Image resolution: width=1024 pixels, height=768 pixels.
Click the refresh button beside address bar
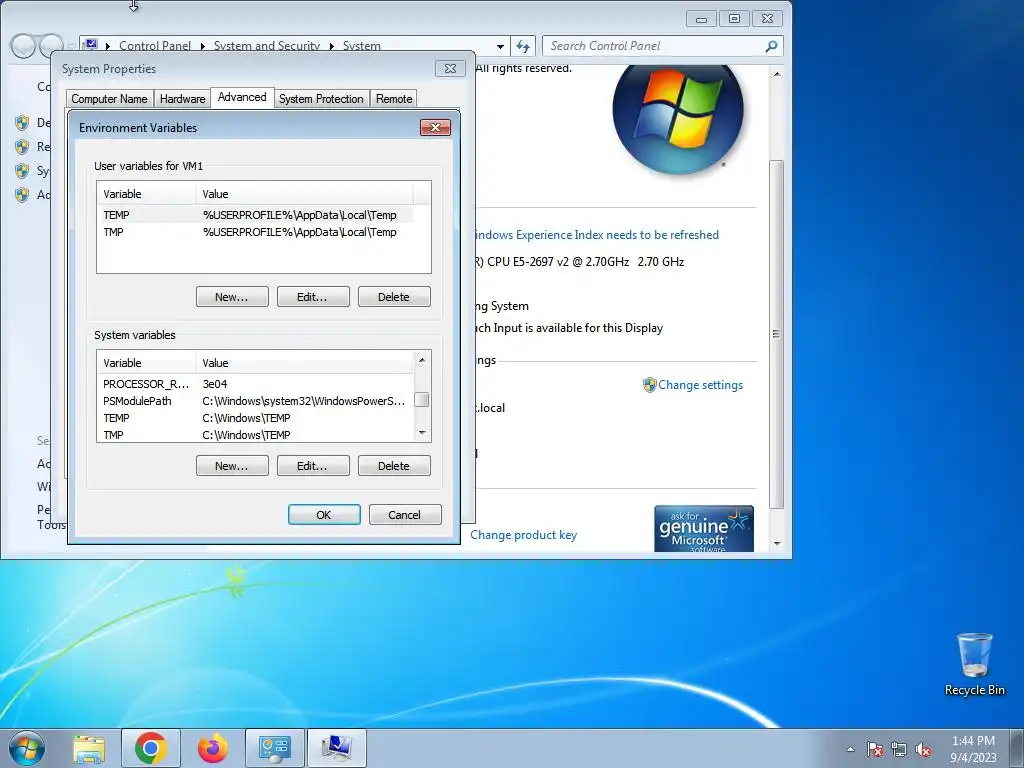tap(522, 46)
